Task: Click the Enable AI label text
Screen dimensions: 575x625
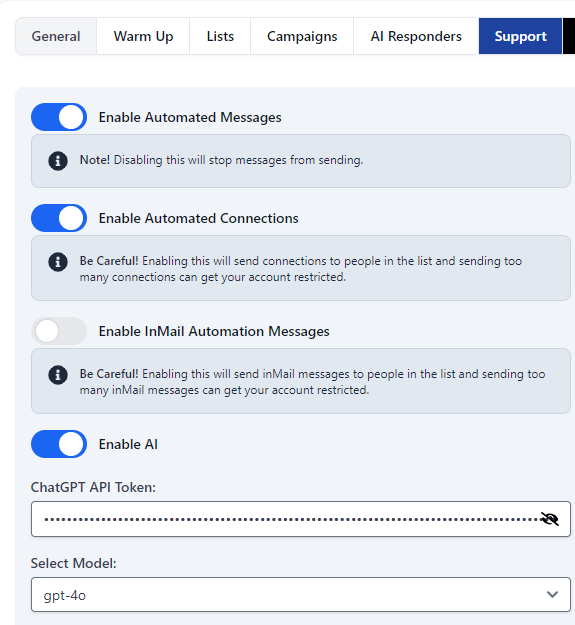Action: click(128, 444)
